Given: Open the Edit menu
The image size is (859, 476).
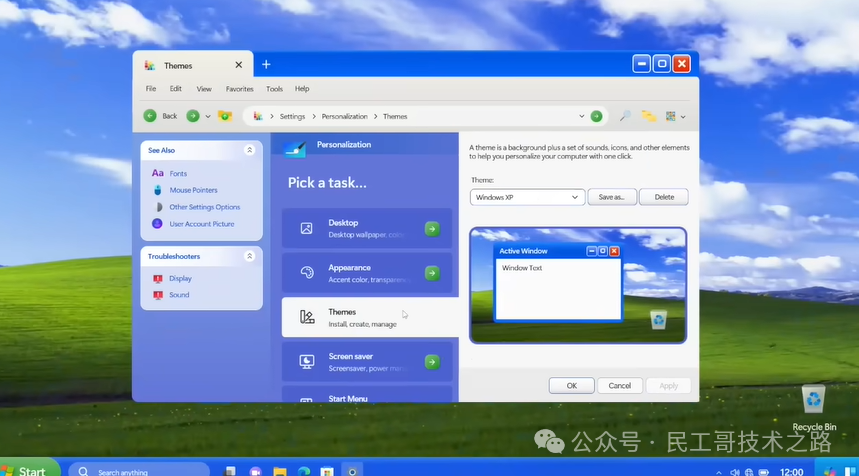Looking at the screenshot, I should (175, 89).
